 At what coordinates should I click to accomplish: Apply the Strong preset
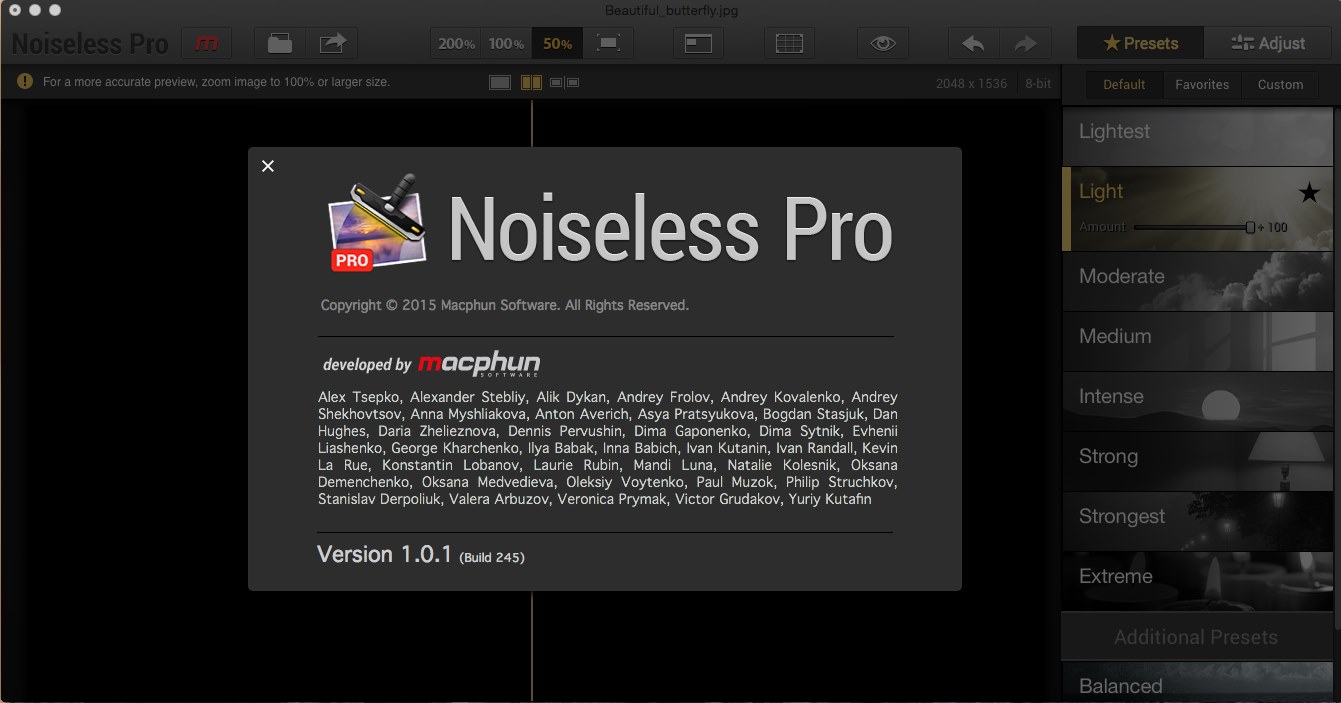(x=1197, y=461)
